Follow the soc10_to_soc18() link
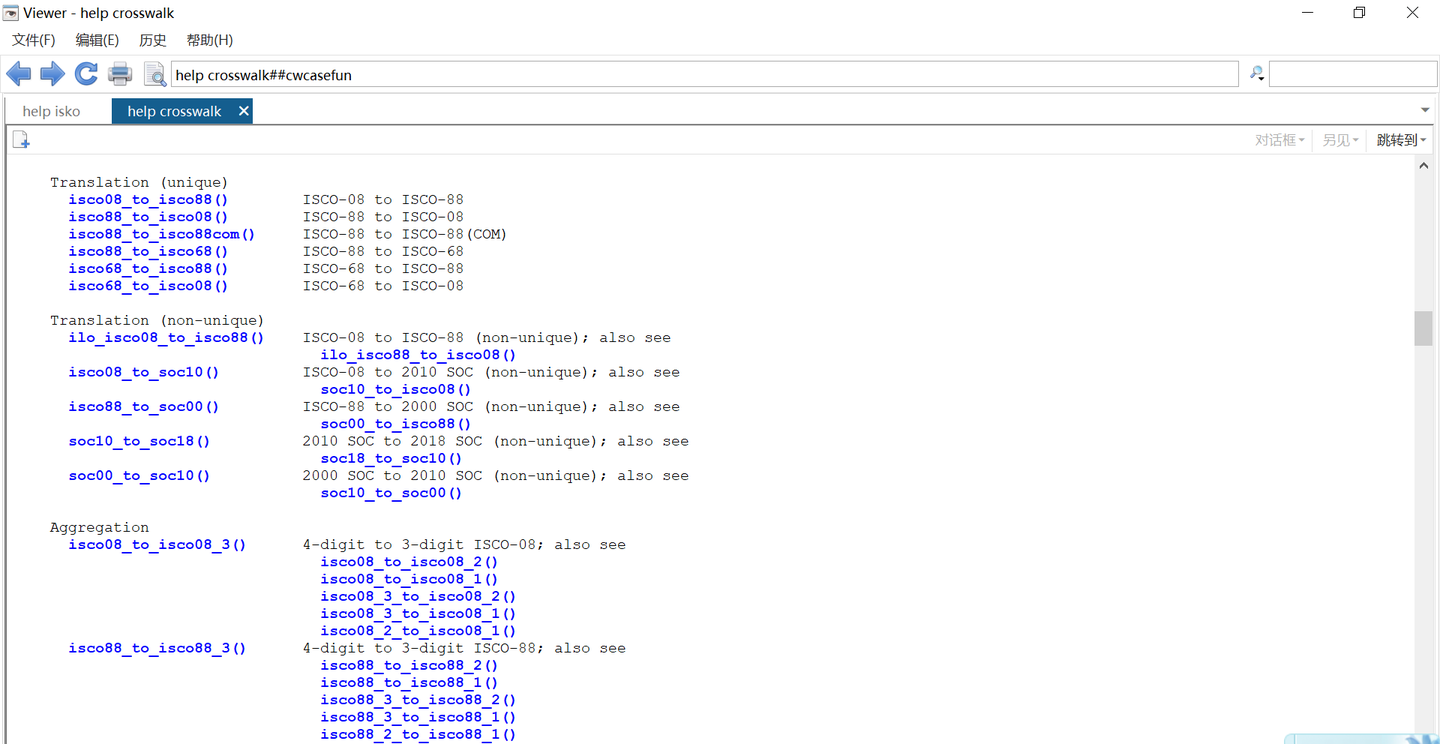This screenshot has width=1440, height=744. click(x=139, y=441)
